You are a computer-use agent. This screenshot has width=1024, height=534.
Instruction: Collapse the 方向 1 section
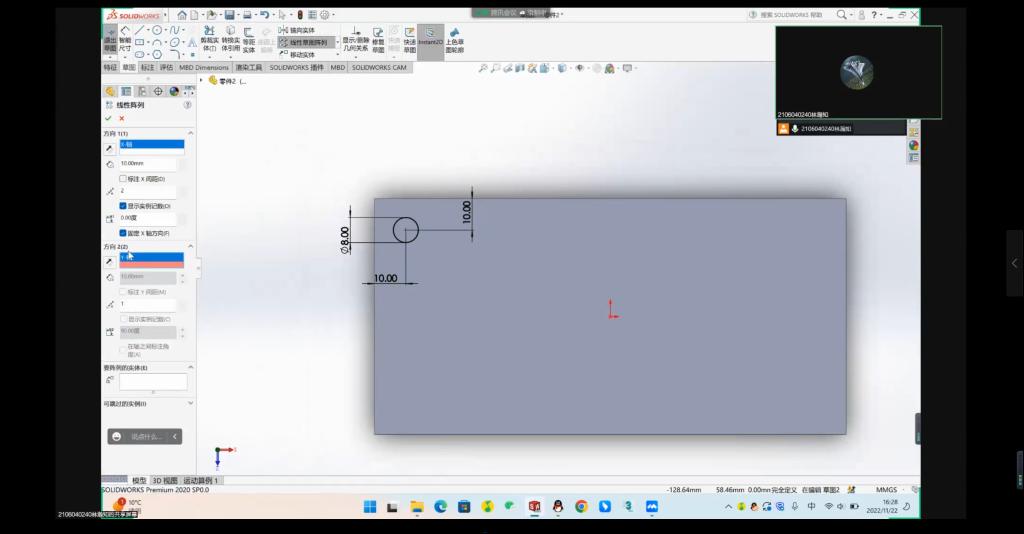click(190, 133)
